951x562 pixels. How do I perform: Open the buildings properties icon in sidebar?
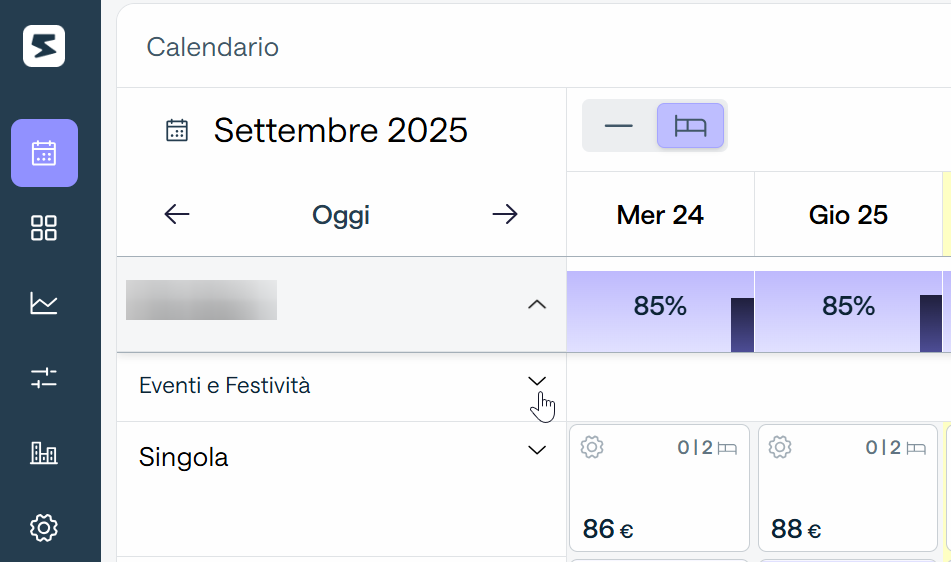pyautogui.click(x=44, y=452)
